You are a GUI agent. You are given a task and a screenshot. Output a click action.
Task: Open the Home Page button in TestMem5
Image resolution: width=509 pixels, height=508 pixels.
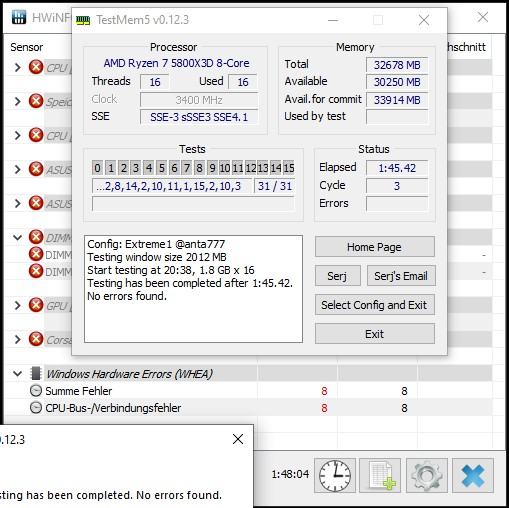[375, 247]
